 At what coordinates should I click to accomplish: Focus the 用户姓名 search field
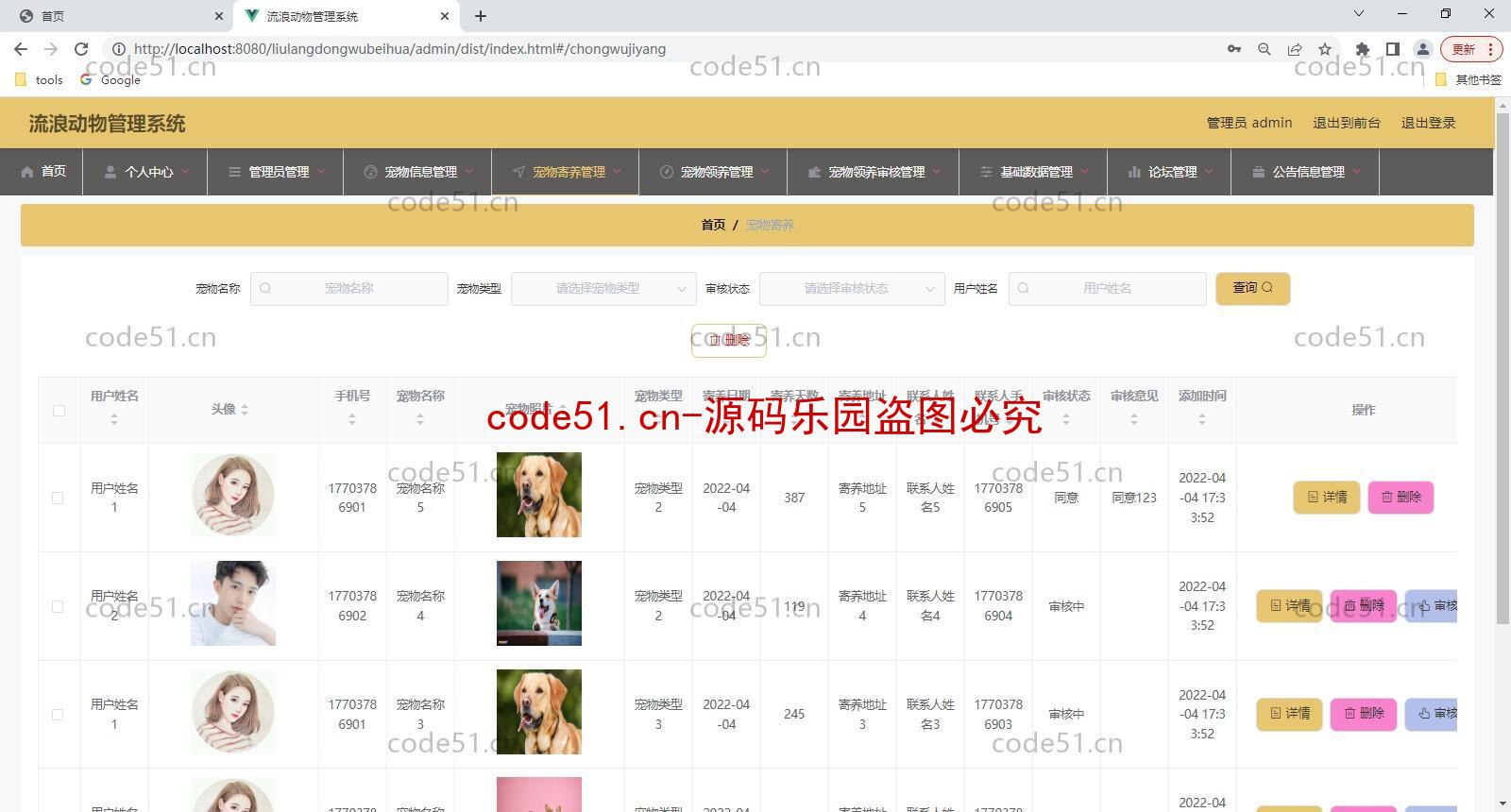click(x=1108, y=289)
